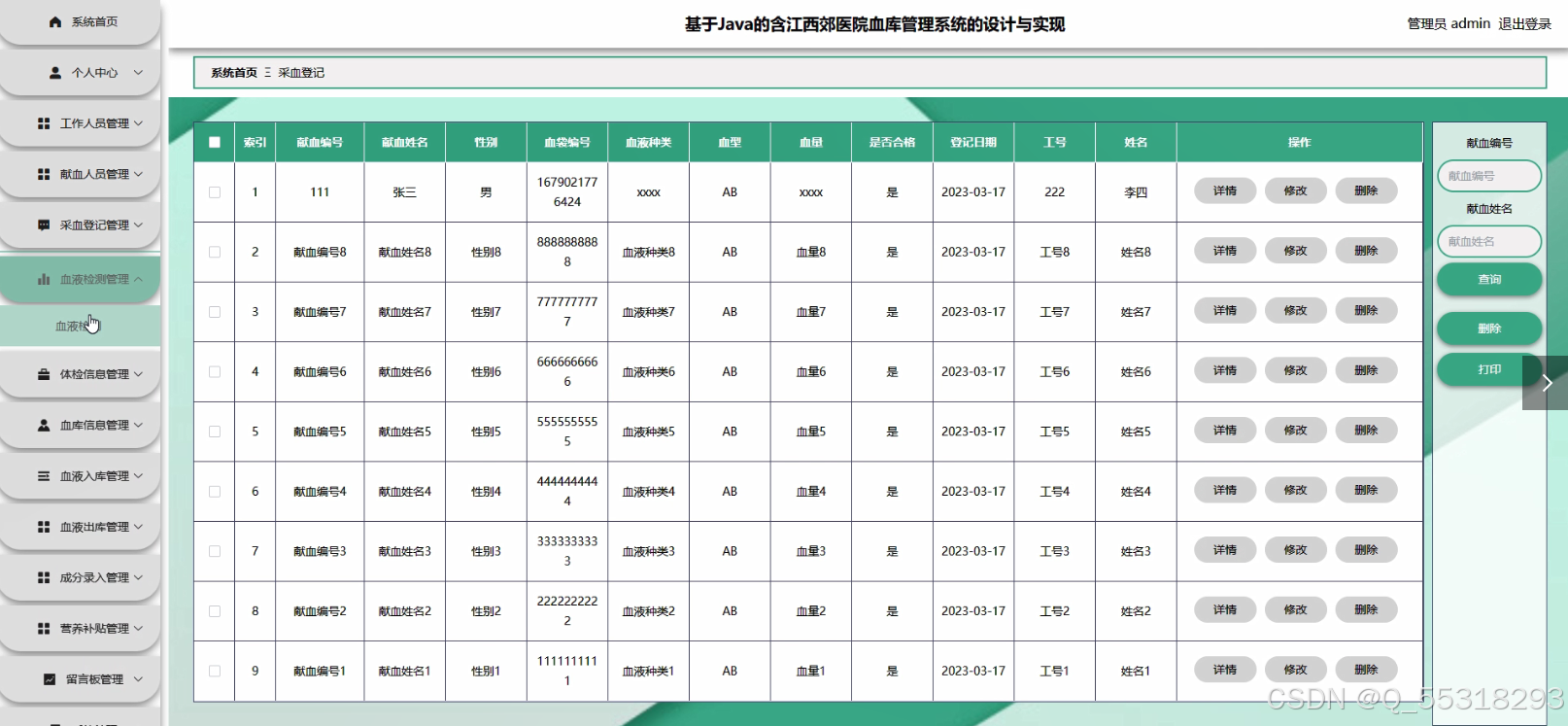Click the 血量3 table cell
Screen dimensions: 1568x726
pyautogui.click(x=811, y=551)
